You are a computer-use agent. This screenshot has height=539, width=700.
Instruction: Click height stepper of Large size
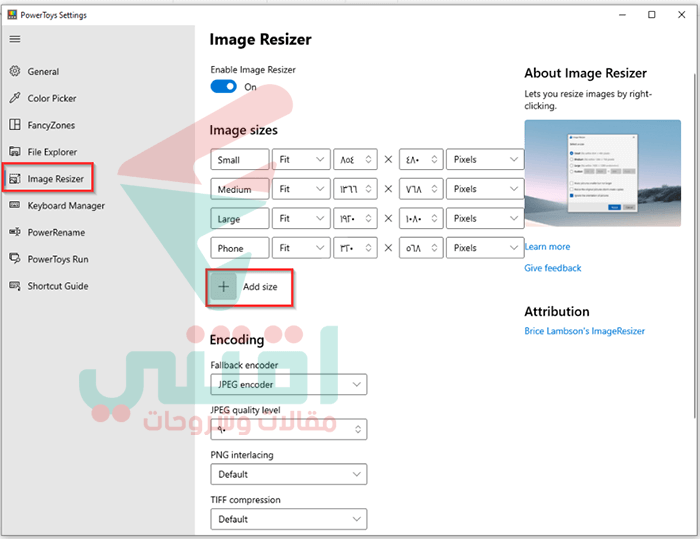point(434,218)
